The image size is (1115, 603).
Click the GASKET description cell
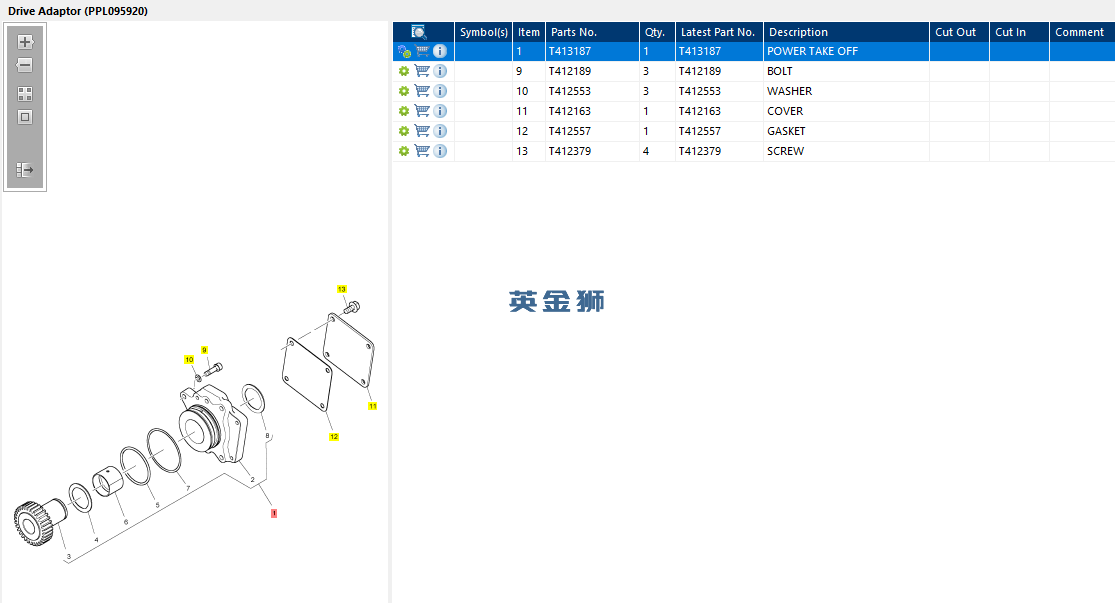coord(846,131)
